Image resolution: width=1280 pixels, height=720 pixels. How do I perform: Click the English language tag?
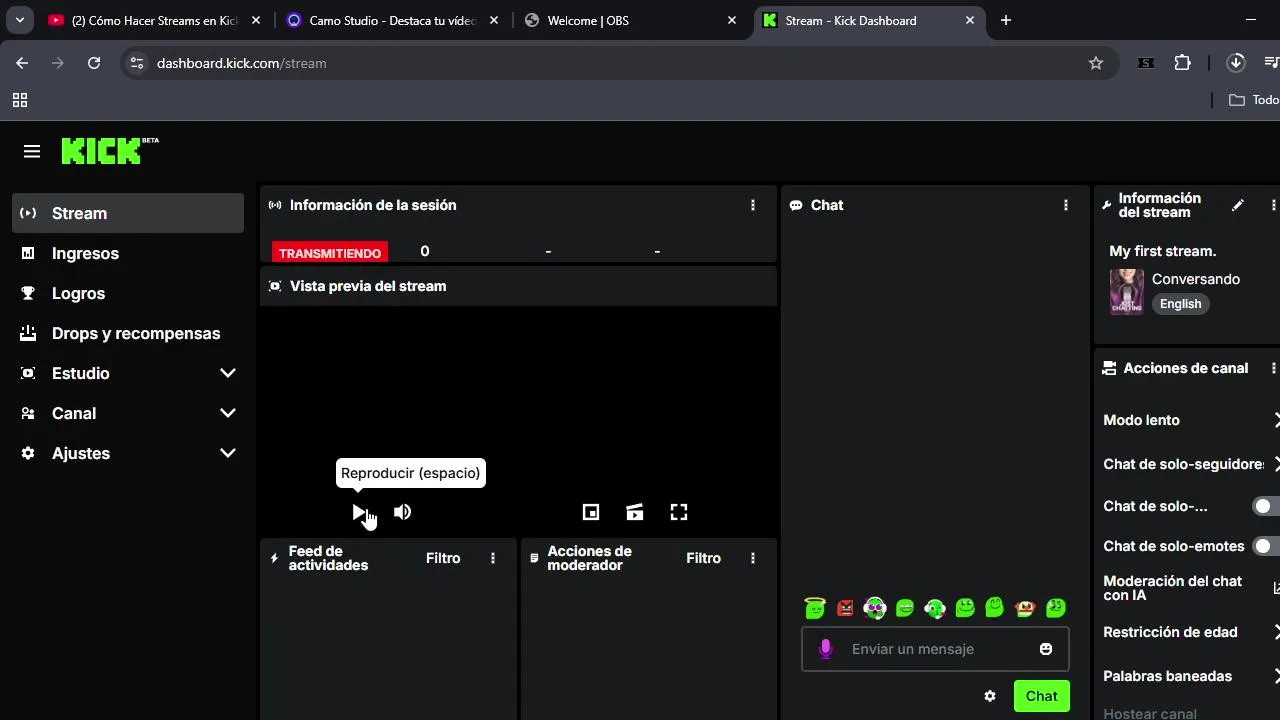click(x=1181, y=304)
